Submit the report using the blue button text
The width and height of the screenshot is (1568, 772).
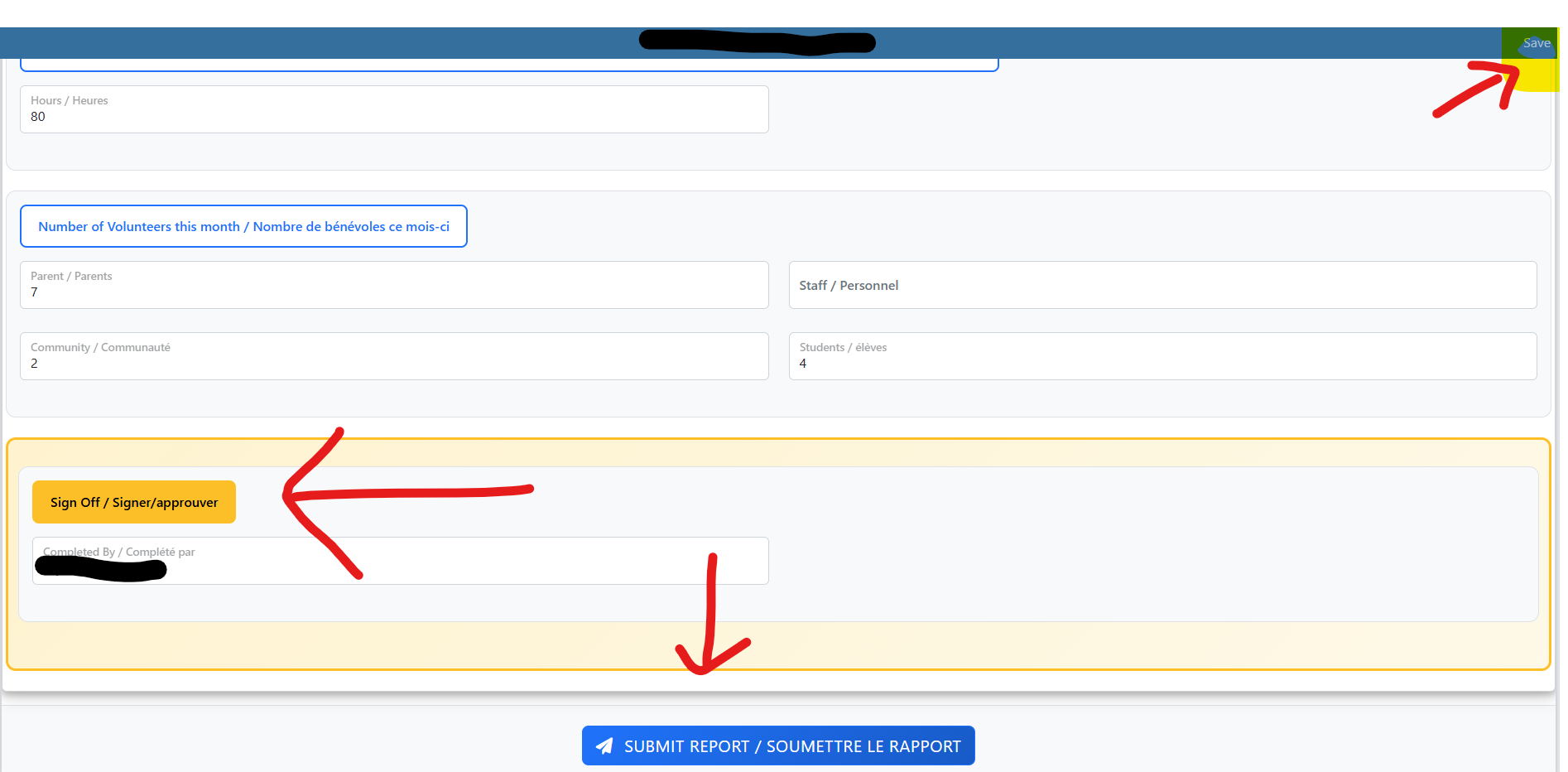(791, 746)
